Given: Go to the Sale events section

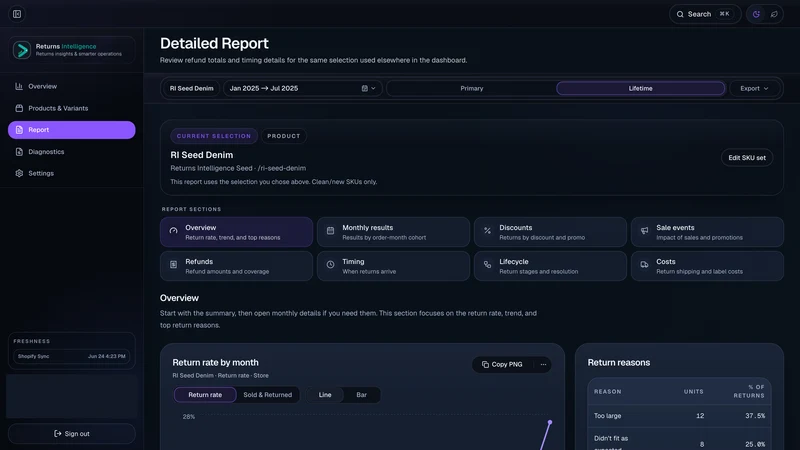Looking at the screenshot, I should click(707, 232).
